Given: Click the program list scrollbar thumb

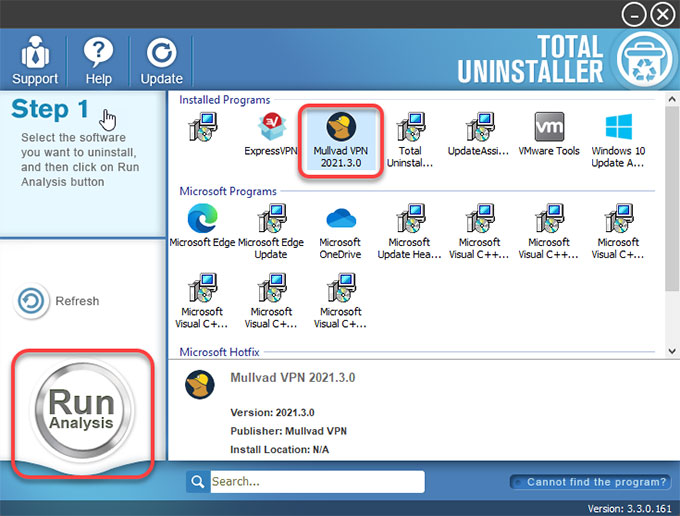Looking at the screenshot, I should click(672, 199).
